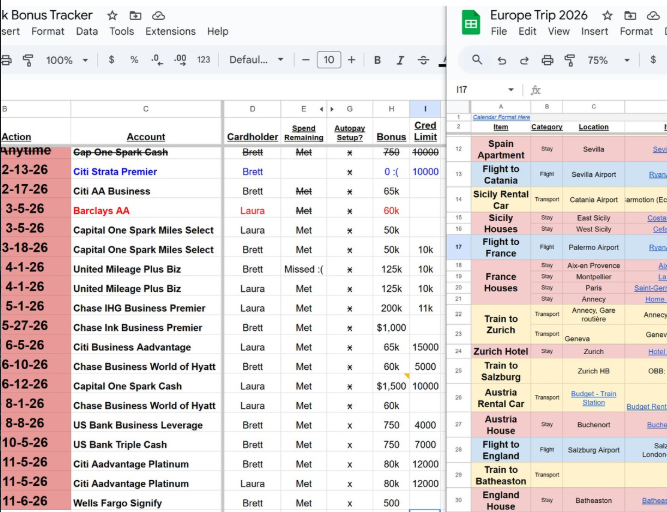Viewport: 667px width, 512px height.
Task: Open Budget - Train Station link
Action: point(593,398)
